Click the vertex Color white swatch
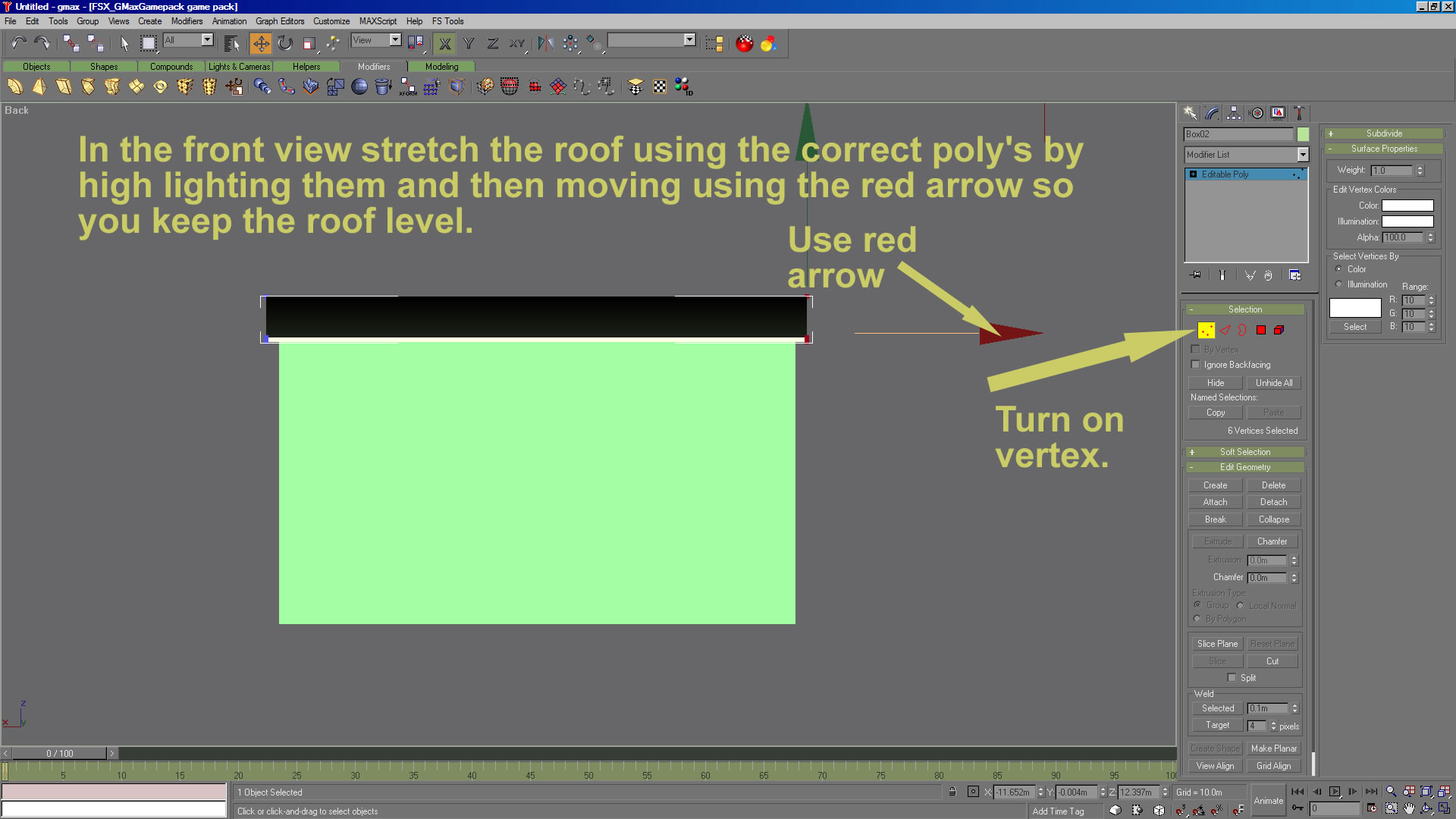This screenshot has width=1456, height=819. point(1407,206)
